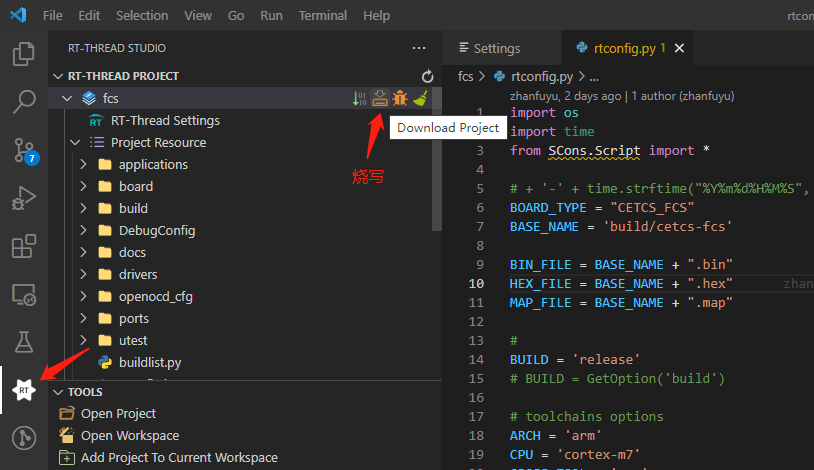Click the CPU = 'cortex-m7' line
814x470 pixels.
point(574,454)
